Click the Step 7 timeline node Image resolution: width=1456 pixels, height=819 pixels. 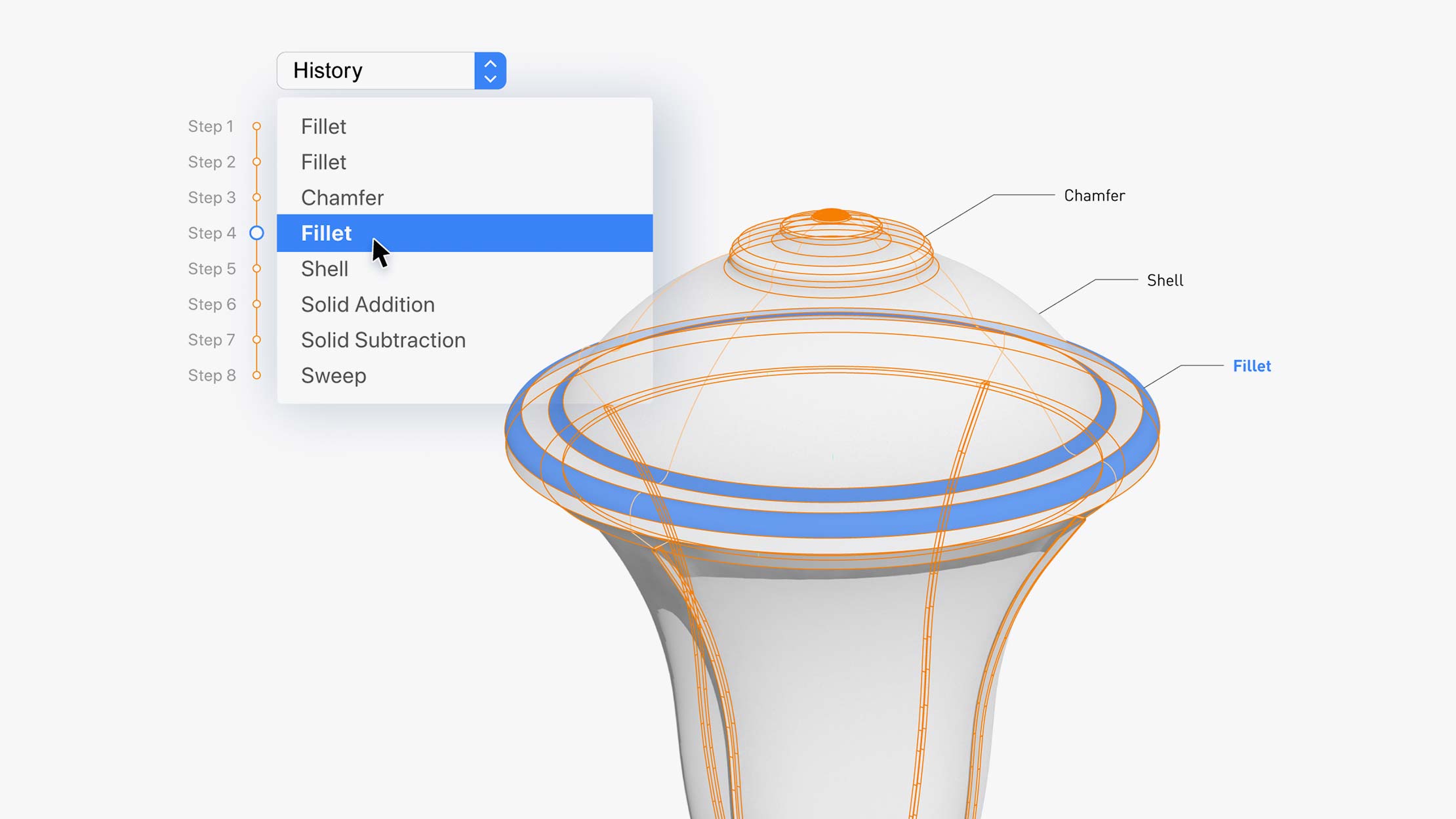[x=256, y=339]
